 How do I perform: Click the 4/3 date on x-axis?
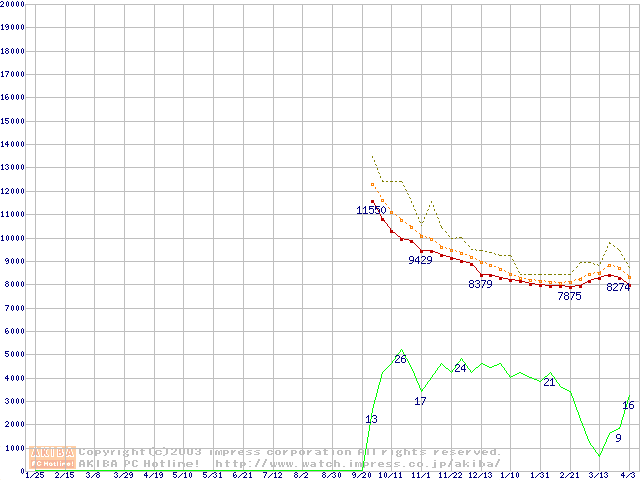628,475
